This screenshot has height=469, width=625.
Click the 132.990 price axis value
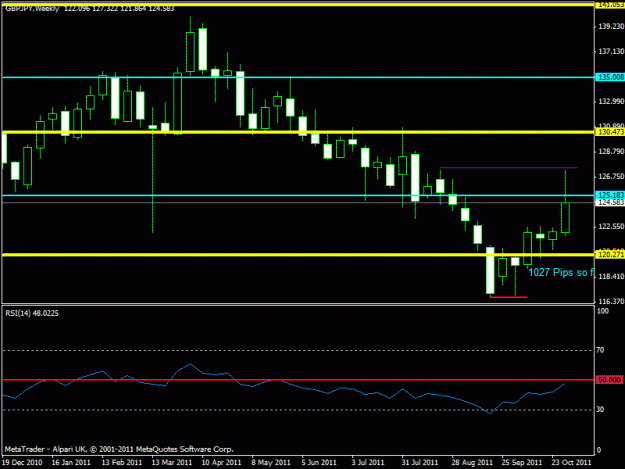611,102
